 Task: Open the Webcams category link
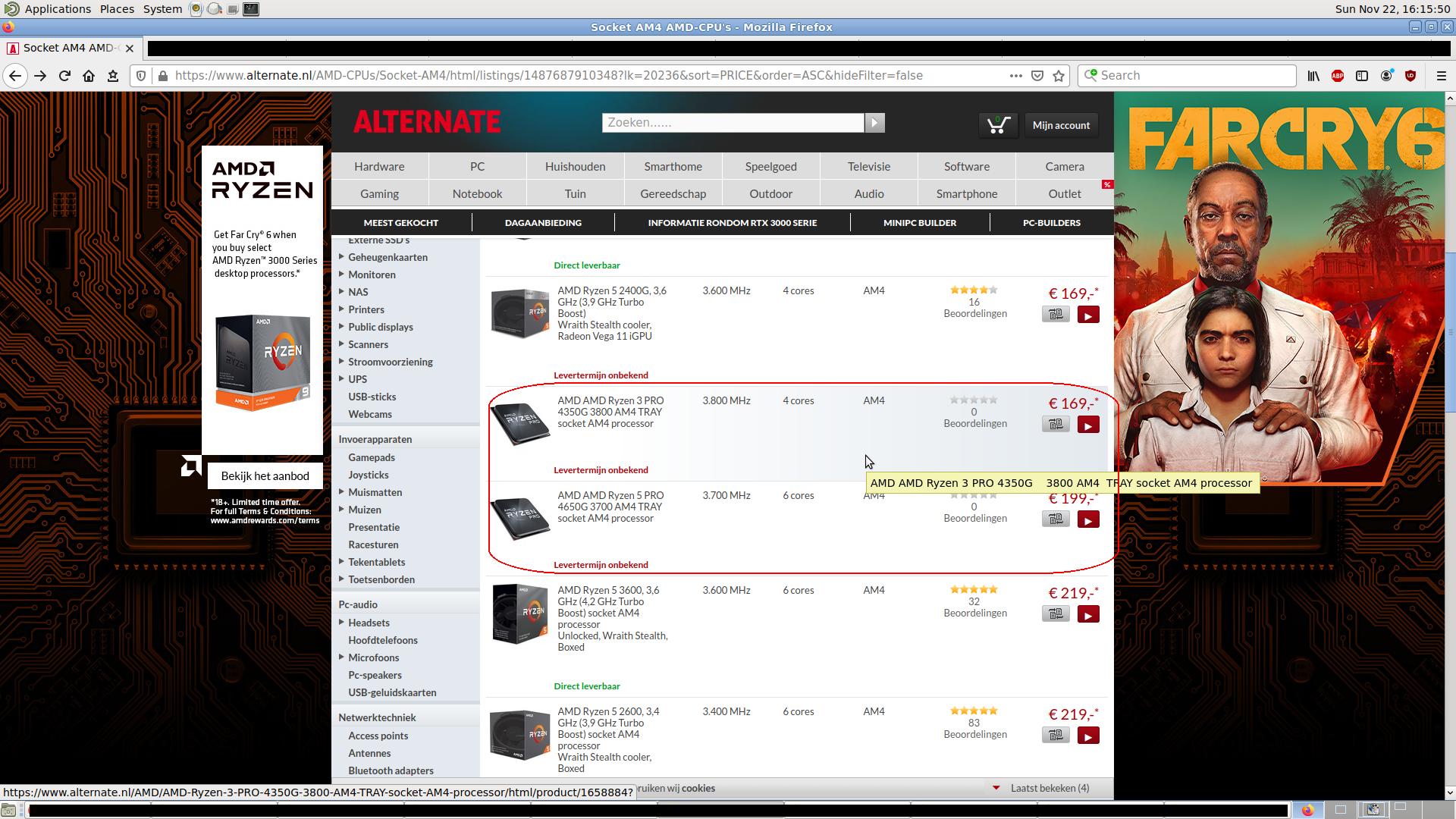click(x=370, y=414)
